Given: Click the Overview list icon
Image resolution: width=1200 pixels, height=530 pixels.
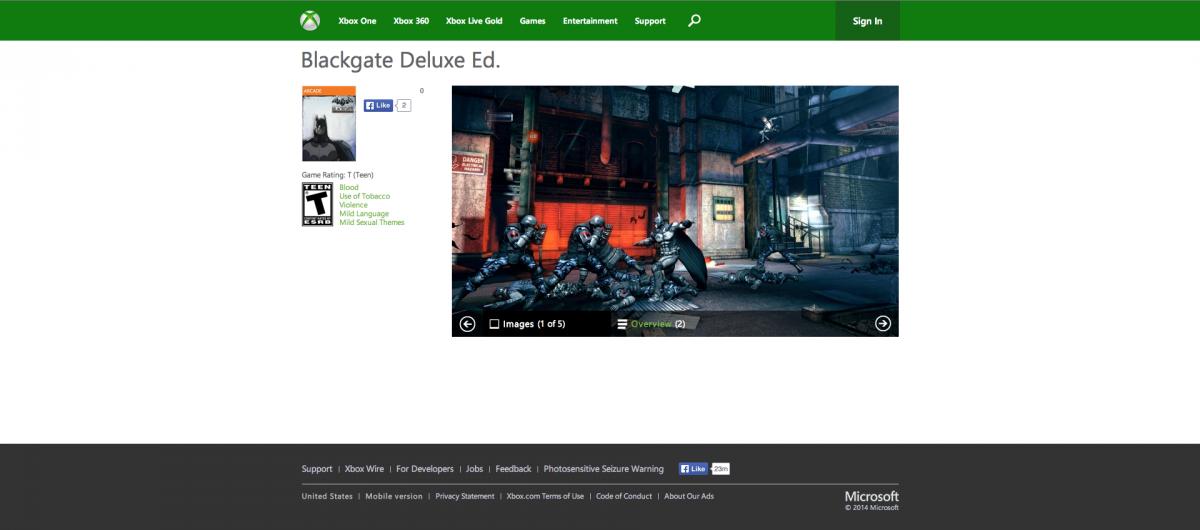Looking at the screenshot, I should [x=622, y=324].
